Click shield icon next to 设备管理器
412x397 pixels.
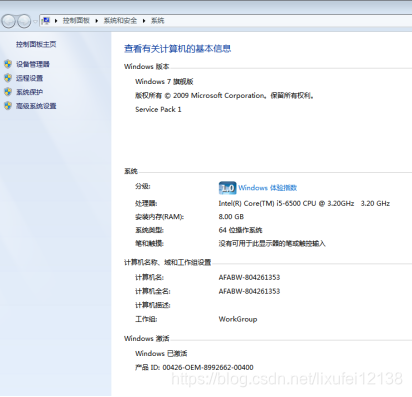click(x=8, y=64)
